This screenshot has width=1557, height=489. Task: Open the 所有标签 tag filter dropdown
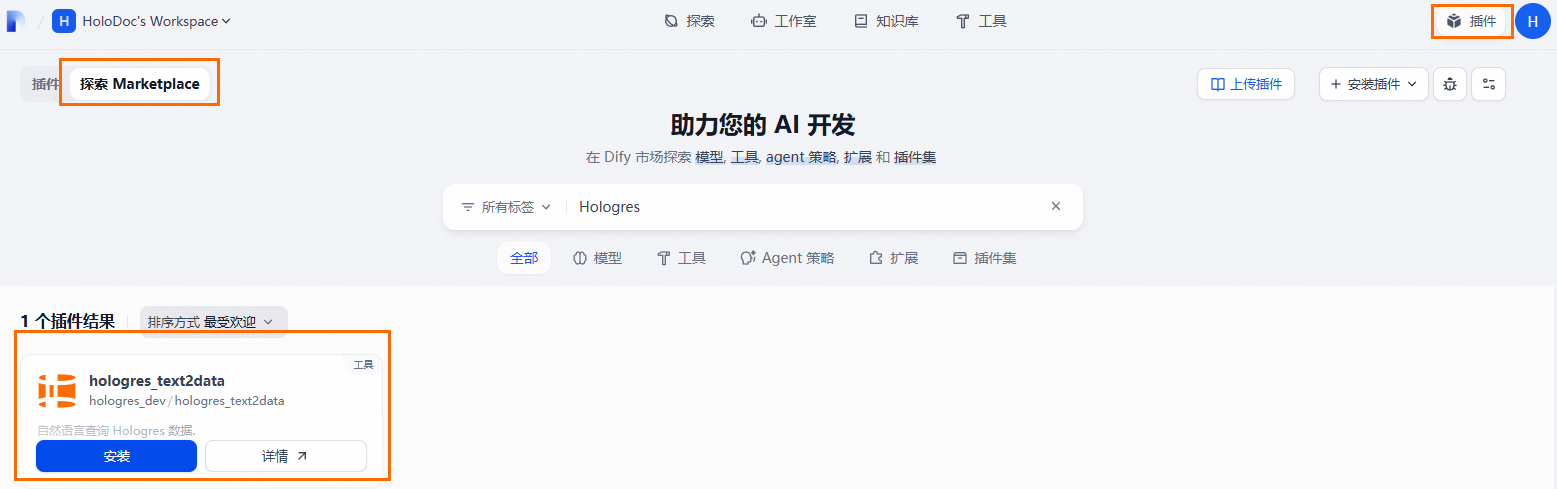506,207
